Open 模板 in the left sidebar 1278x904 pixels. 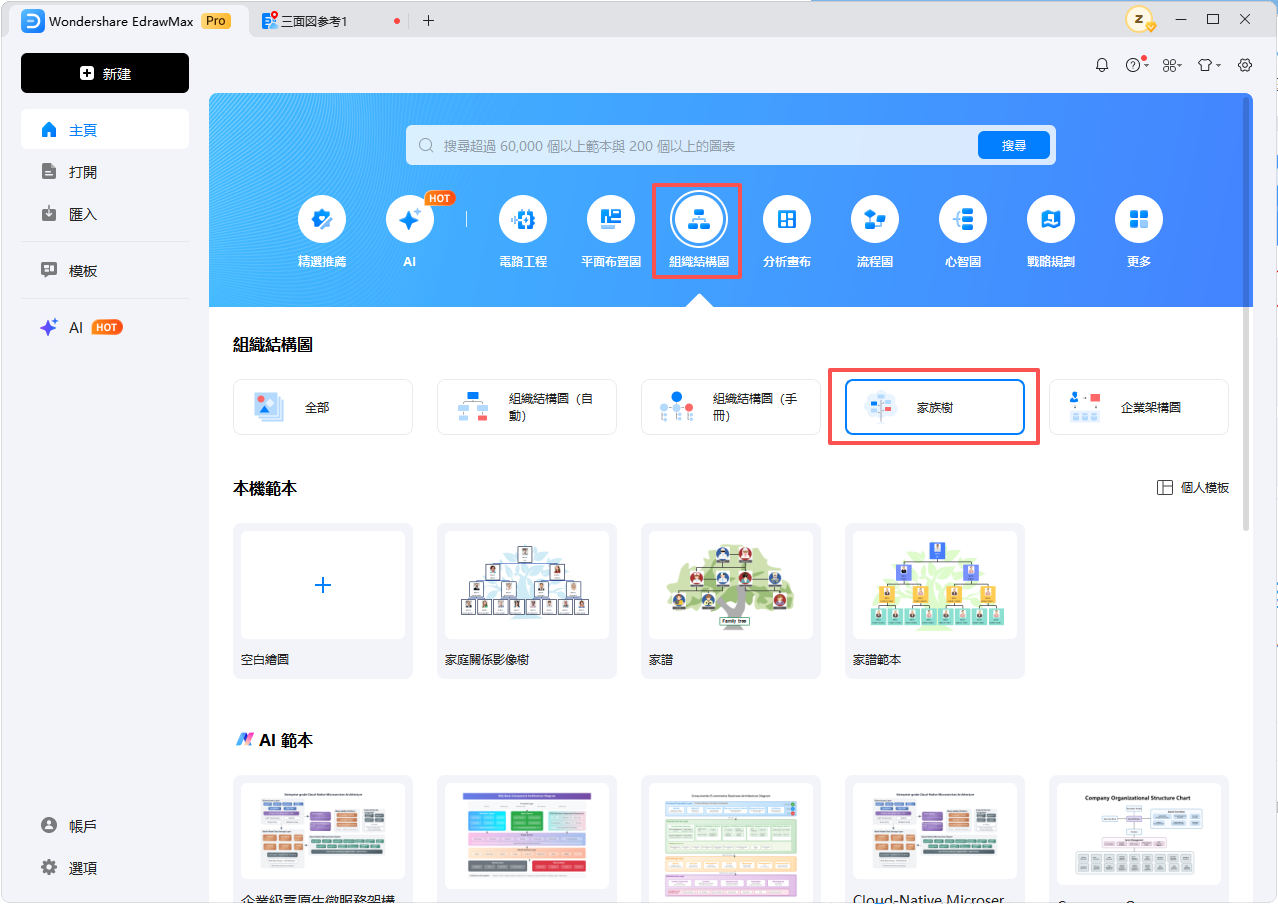click(83, 271)
